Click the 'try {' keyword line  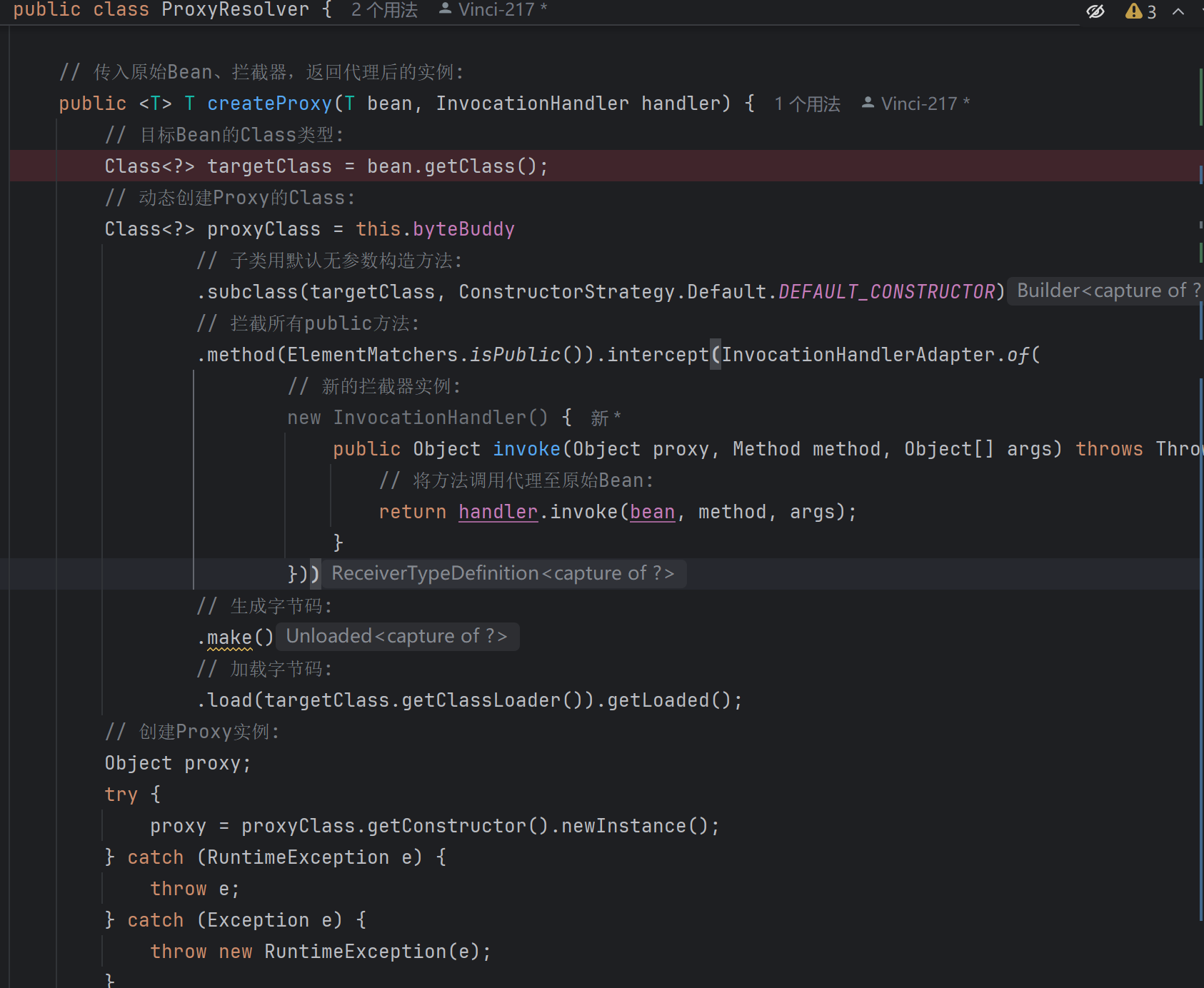(133, 795)
